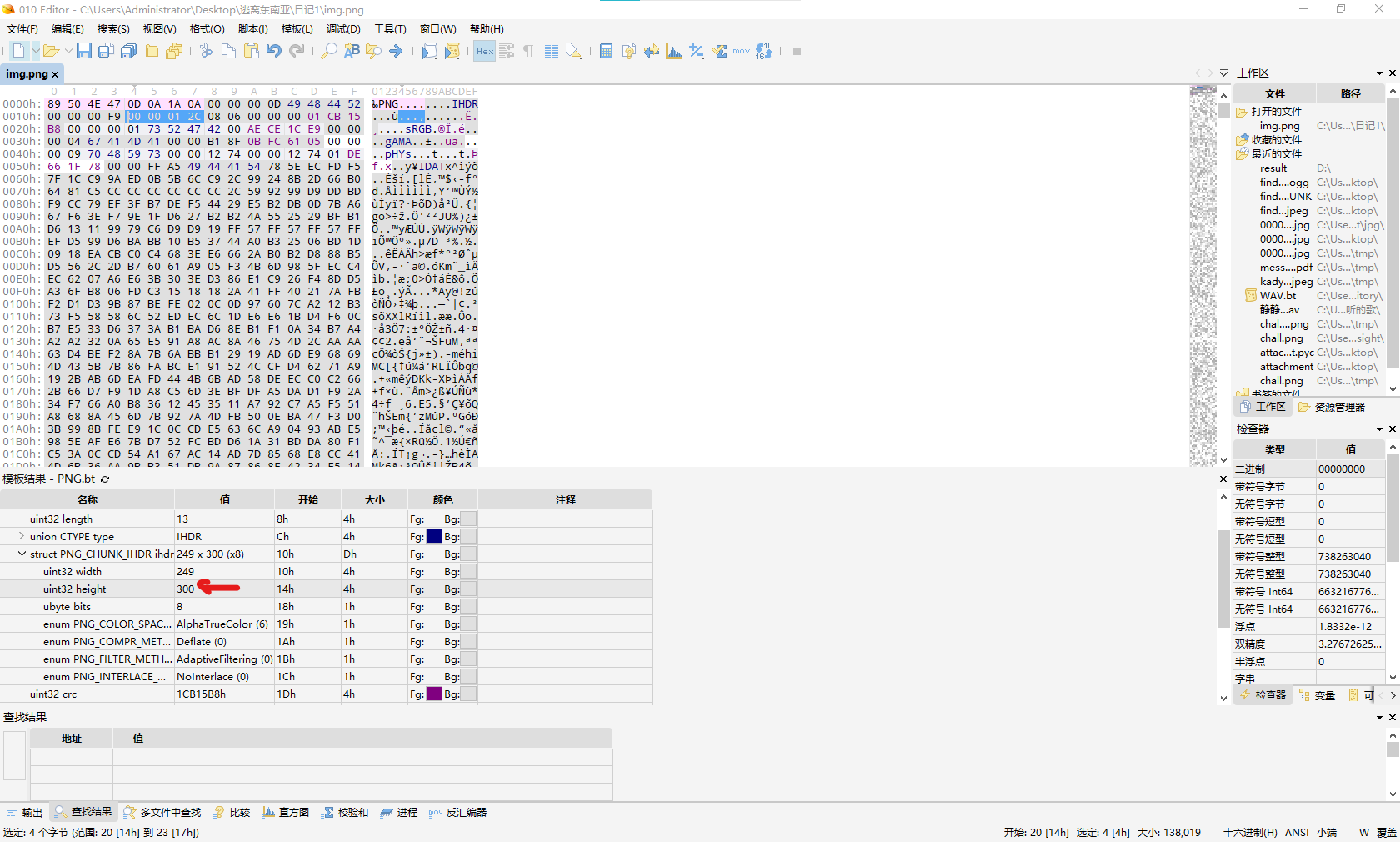Open the Histogram toolbar icon
The width and height of the screenshot is (1400, 842).
tap(674, 51)
